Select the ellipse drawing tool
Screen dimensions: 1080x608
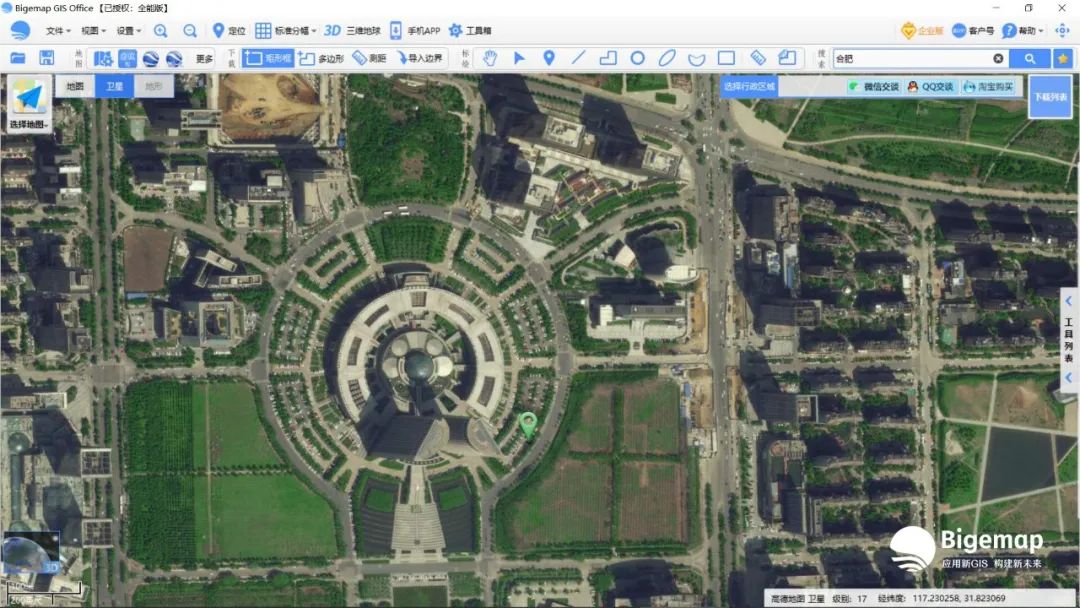coord(667,59)
